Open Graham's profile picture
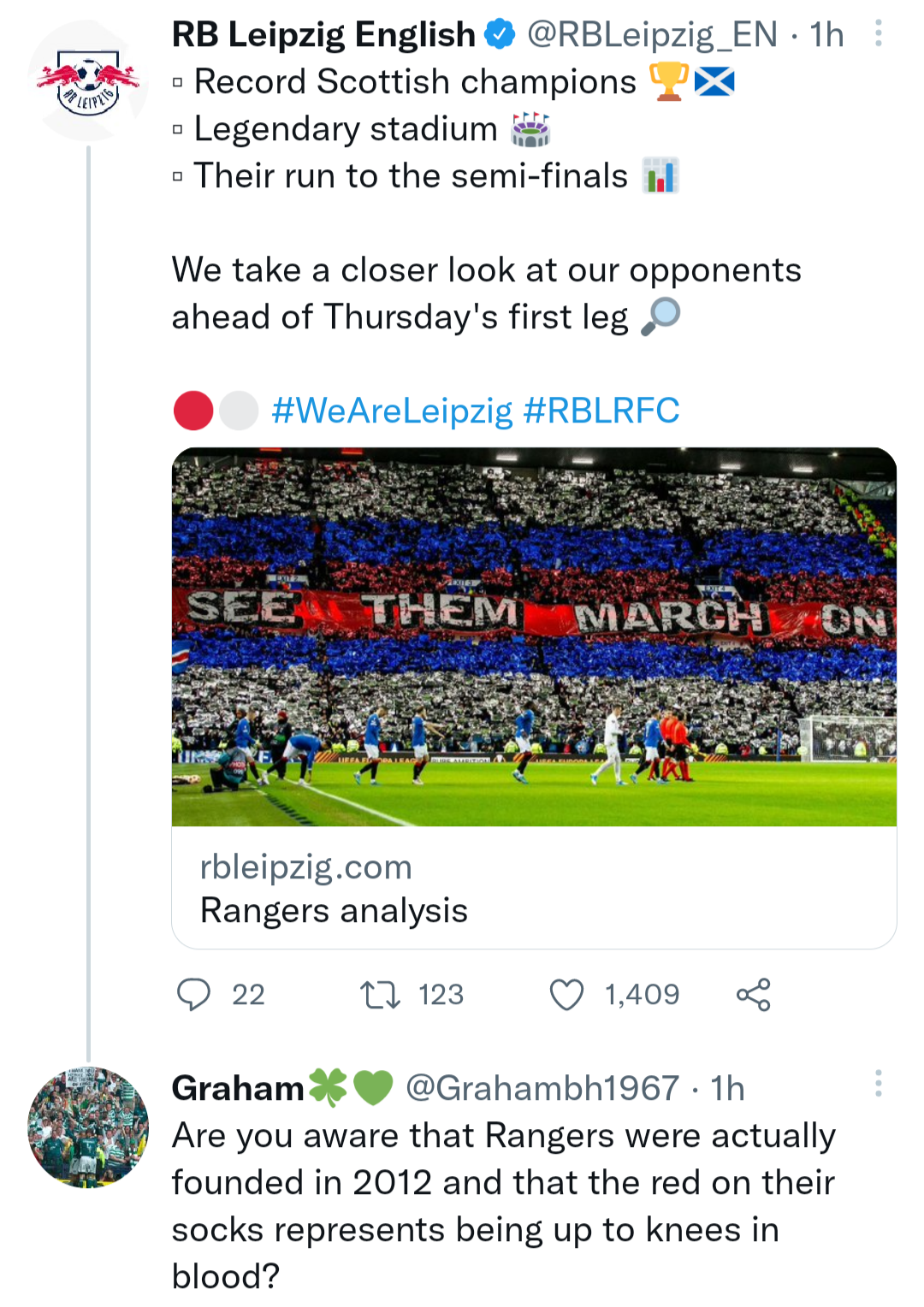The height and width of the screenshot is (1307, 924). (88, 1127)
